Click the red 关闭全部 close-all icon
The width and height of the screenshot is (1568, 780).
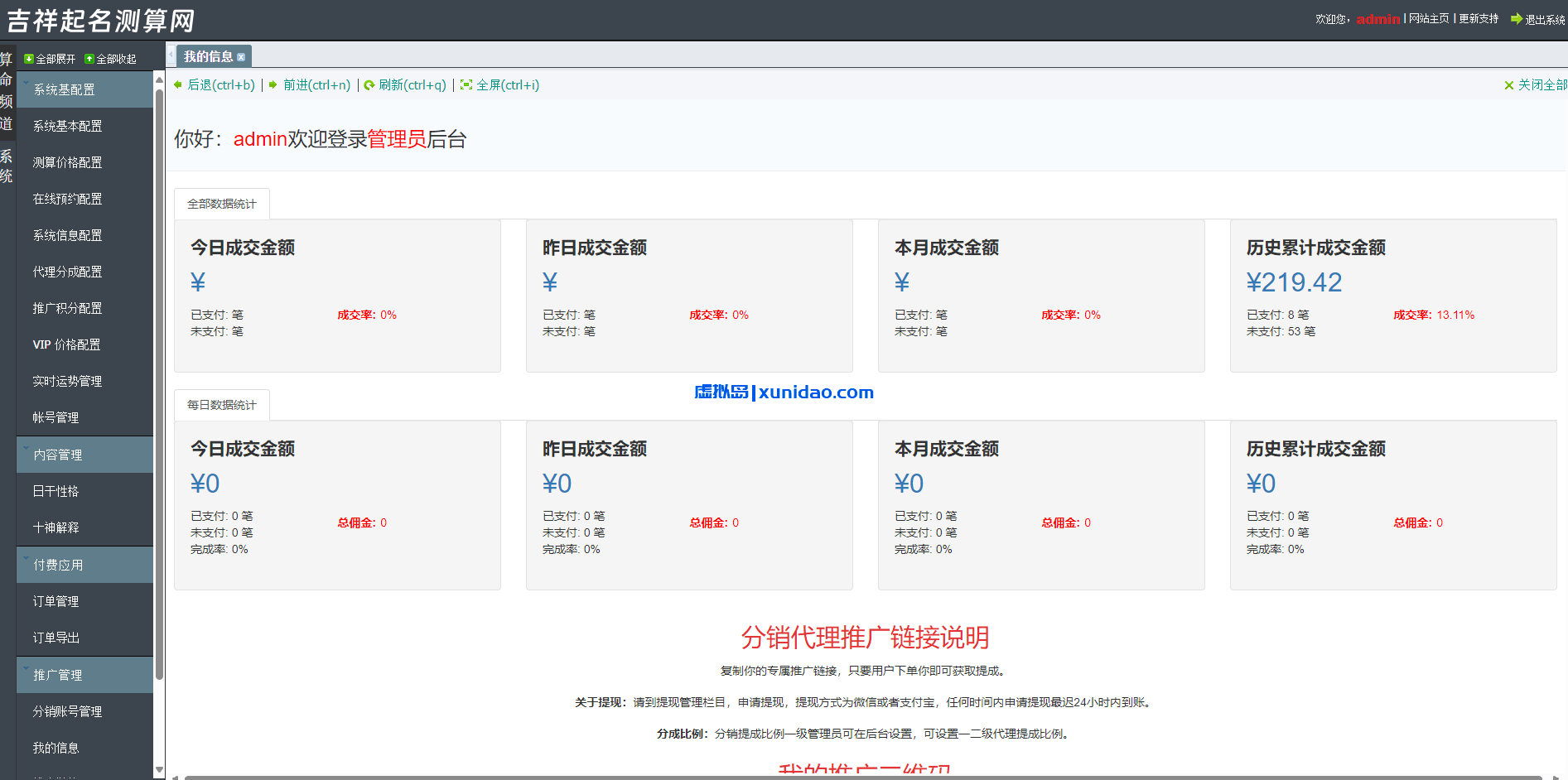pos(1509,84)
